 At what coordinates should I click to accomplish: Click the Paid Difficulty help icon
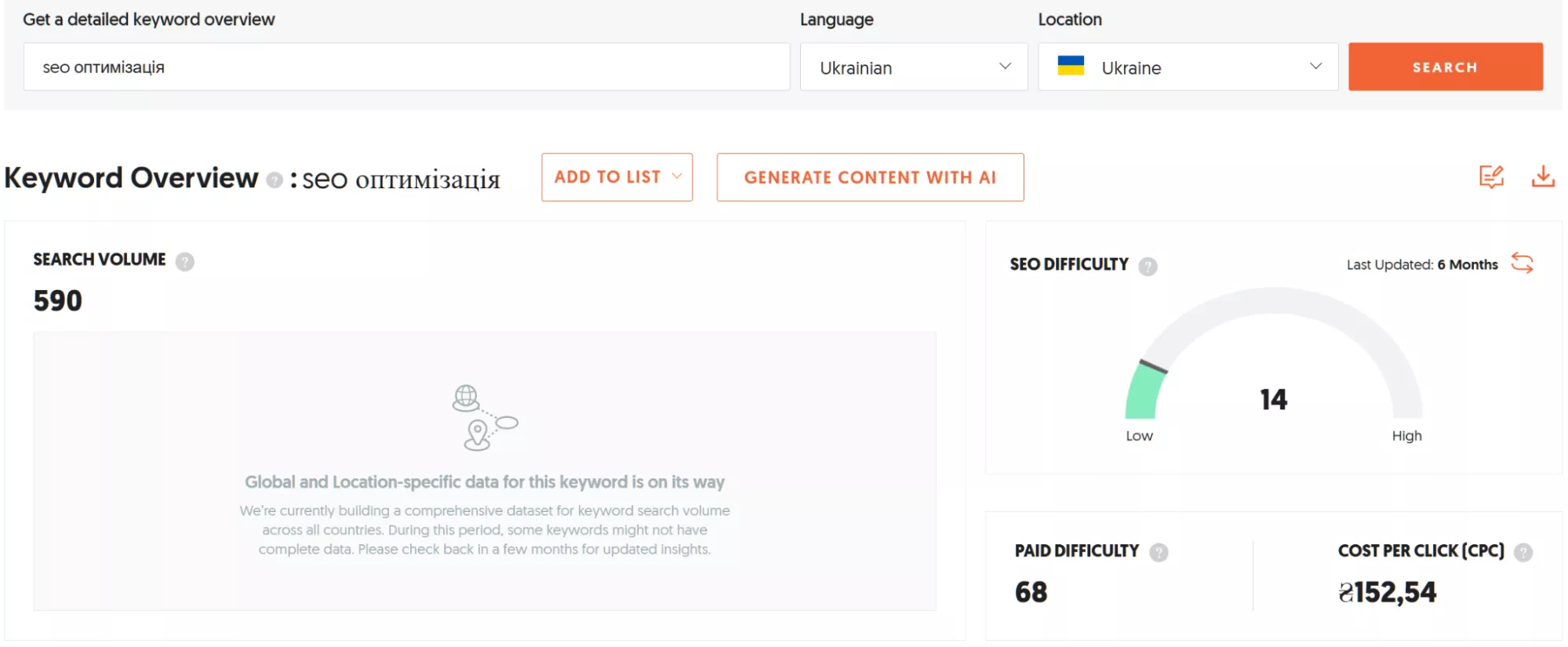point(1159,553)
